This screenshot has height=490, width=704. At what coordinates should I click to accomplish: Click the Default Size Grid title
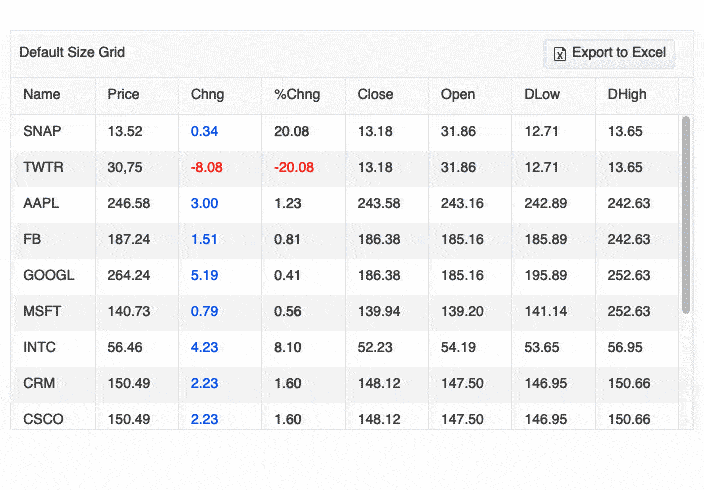tap(72, 52)
